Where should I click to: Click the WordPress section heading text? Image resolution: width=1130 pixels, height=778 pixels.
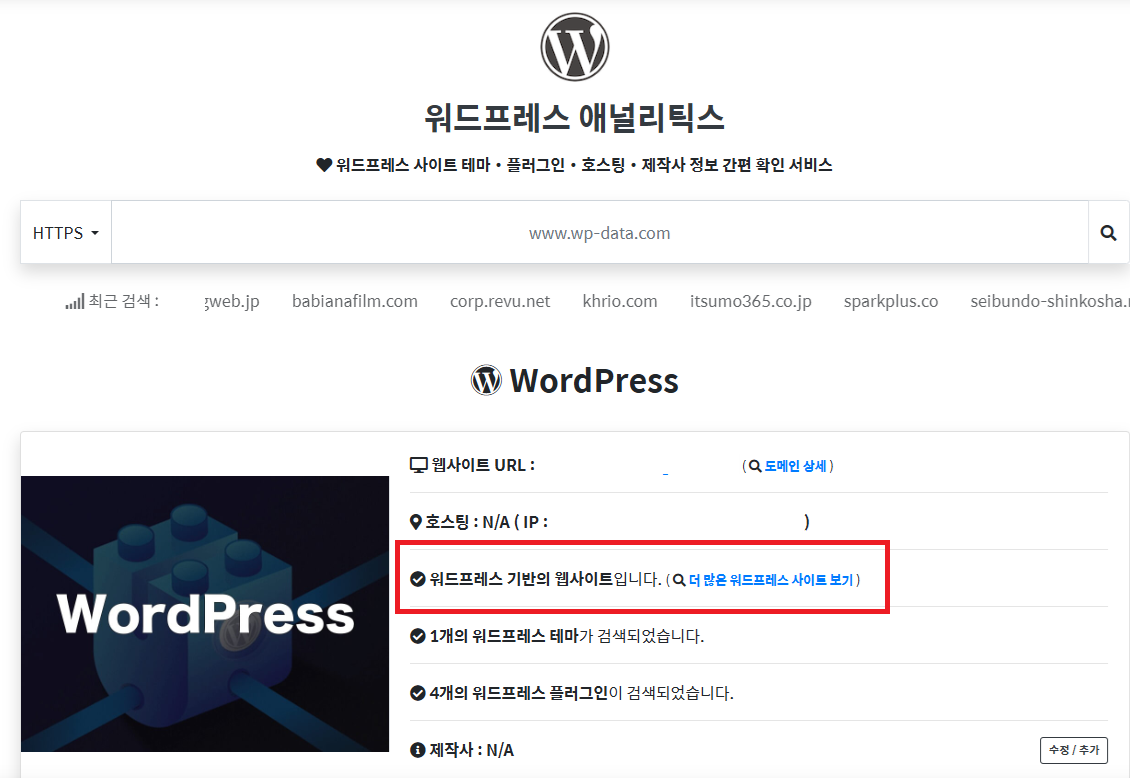(594, 380)
